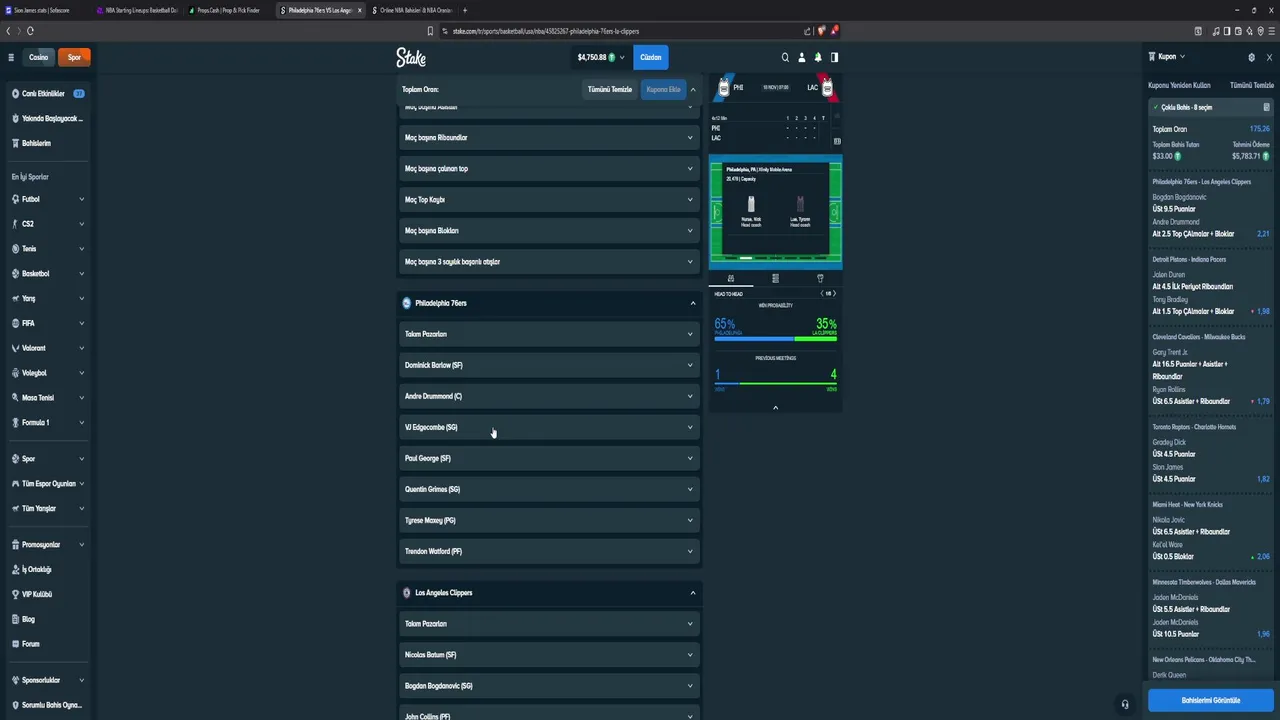The height and width of the screenshot is (720, 1280).
Task: Open a new browser tab with the plus
Action: click(464, 10)
